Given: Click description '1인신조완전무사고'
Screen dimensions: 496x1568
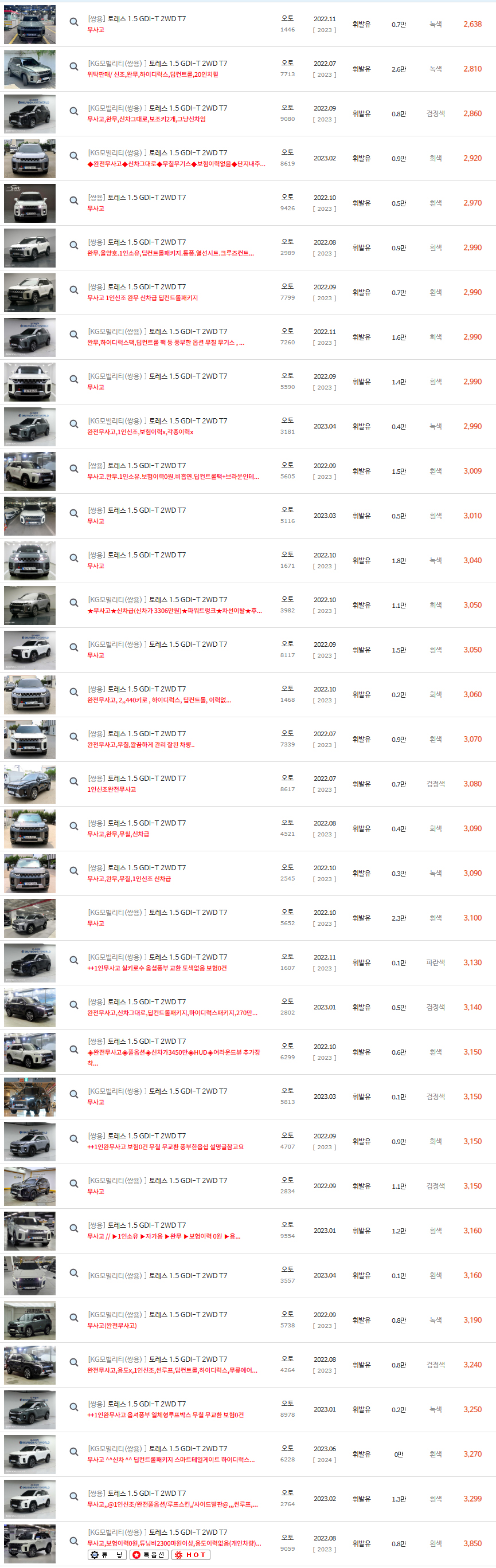Looking at the screenshot, I should (x=111, y=789).
